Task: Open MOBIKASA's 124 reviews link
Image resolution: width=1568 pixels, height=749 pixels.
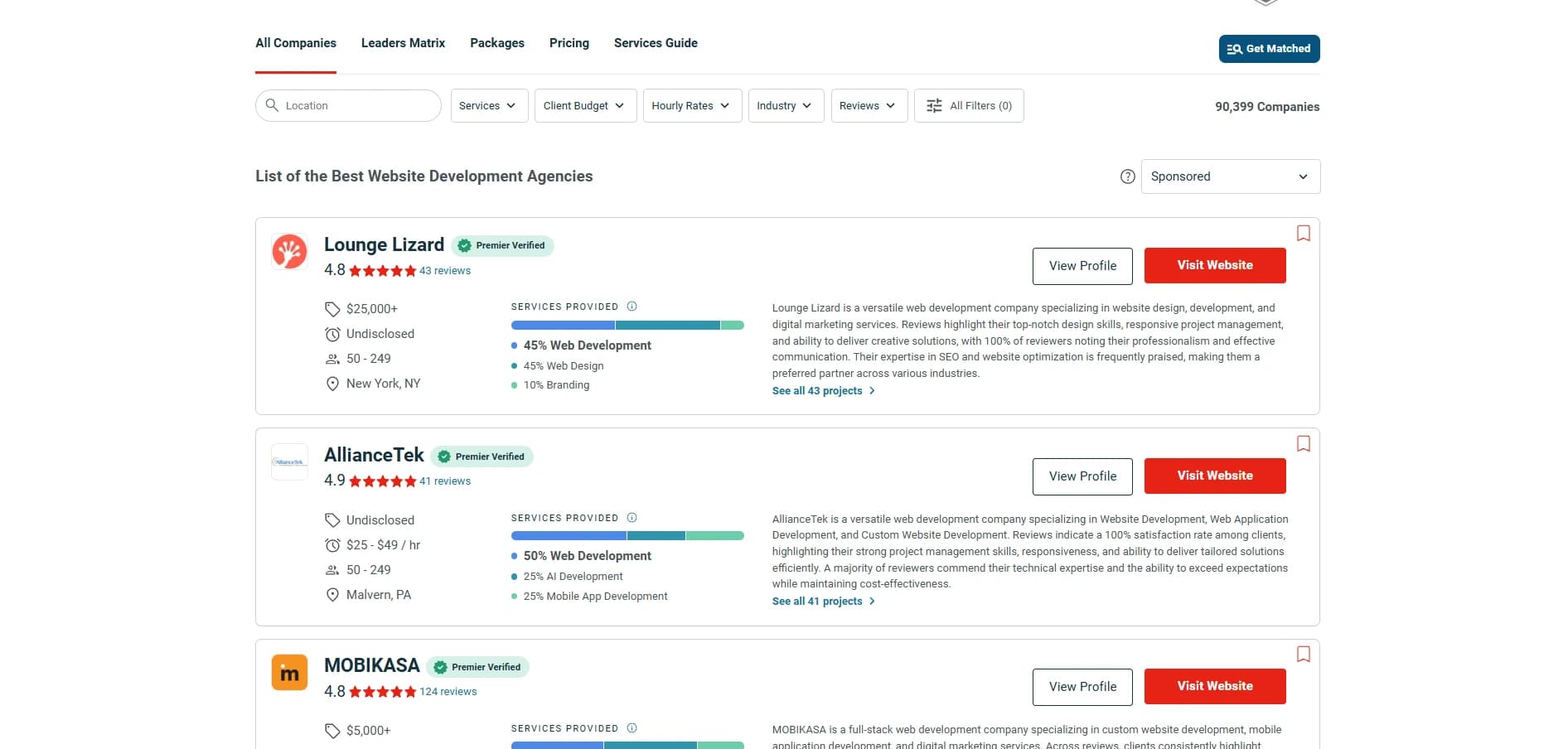Action: [x=448, y=692]
